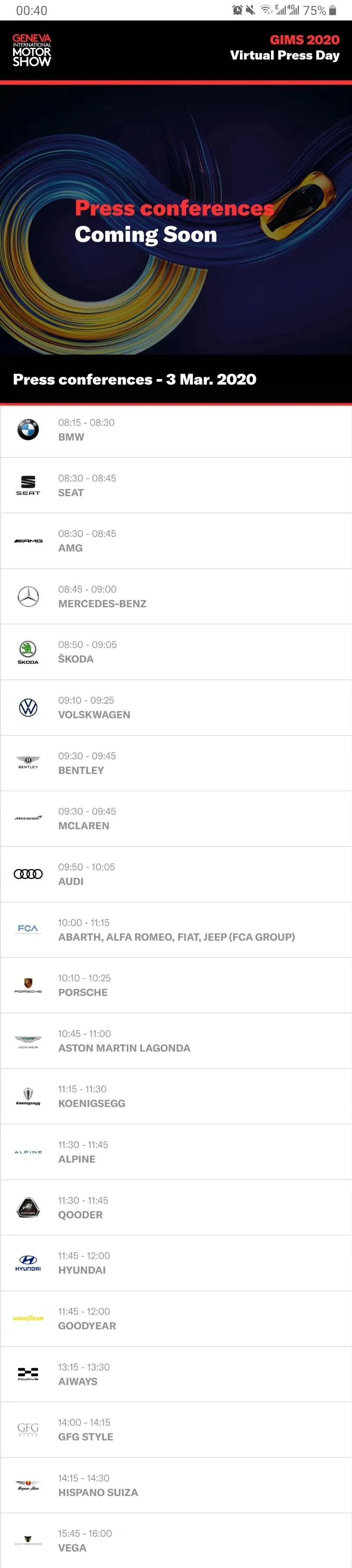Screen dimensions: 352x1568
Task: Tap the Press conferences Coming Soon banner
Action: point(176,219)
